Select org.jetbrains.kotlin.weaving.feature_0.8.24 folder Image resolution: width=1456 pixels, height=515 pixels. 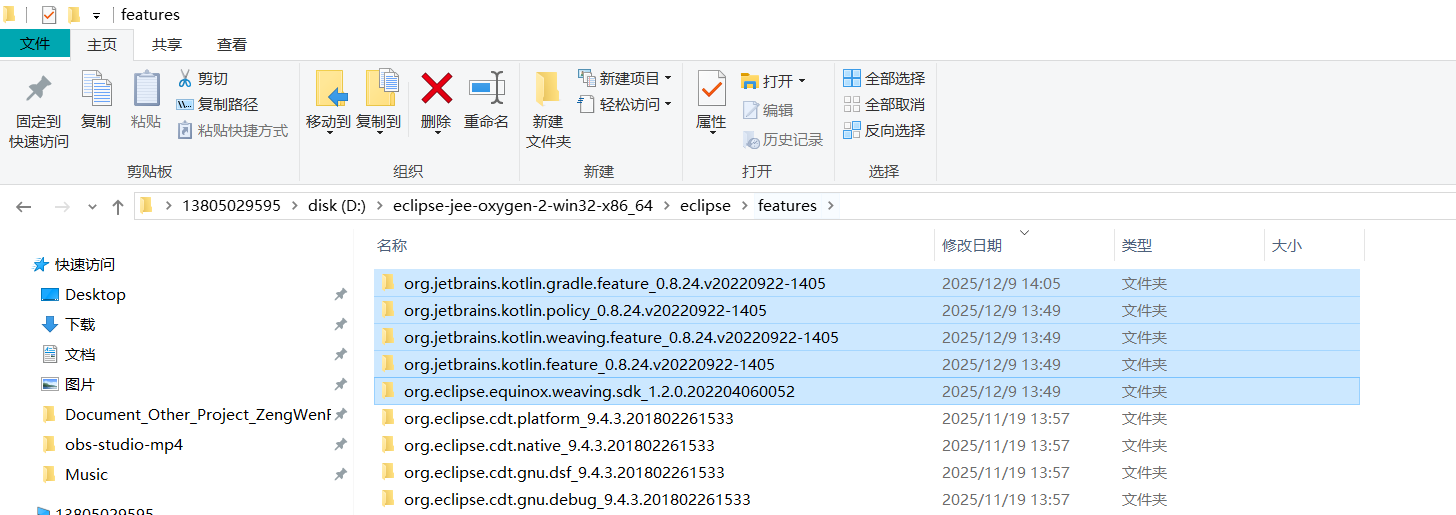click(867, 337)
